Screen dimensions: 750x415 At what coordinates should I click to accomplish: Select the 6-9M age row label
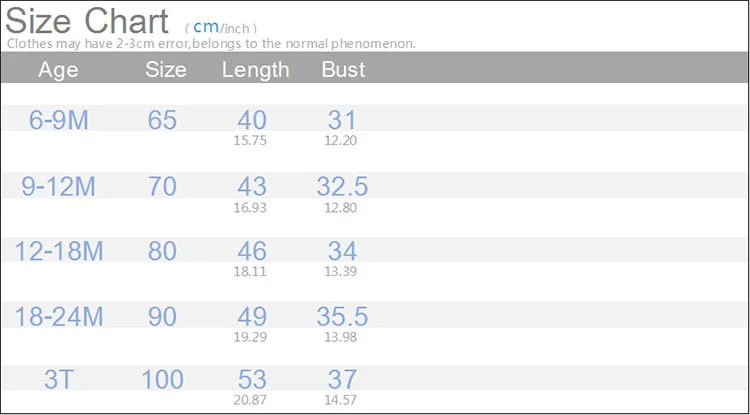59,120
